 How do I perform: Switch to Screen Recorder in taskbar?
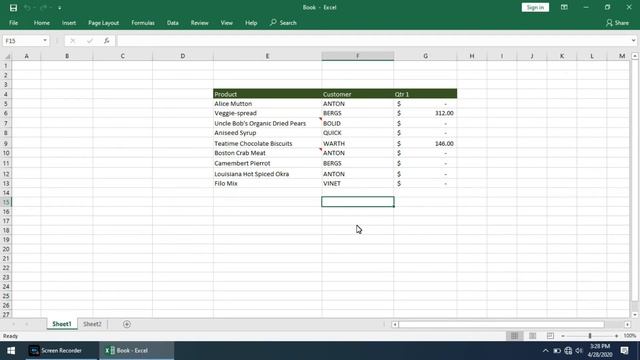point(61,351)
